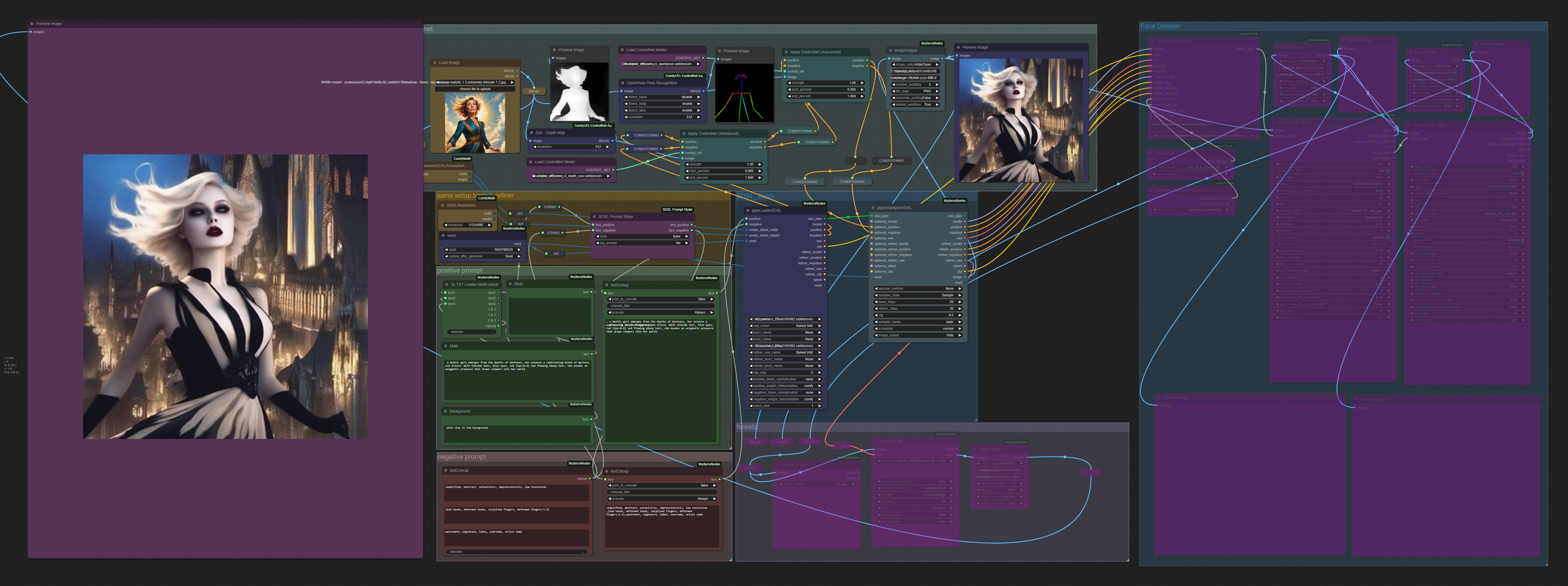
Task: Click the SDXL Prompt Styler node's collapse dot
Action: (x=594, y=217)
